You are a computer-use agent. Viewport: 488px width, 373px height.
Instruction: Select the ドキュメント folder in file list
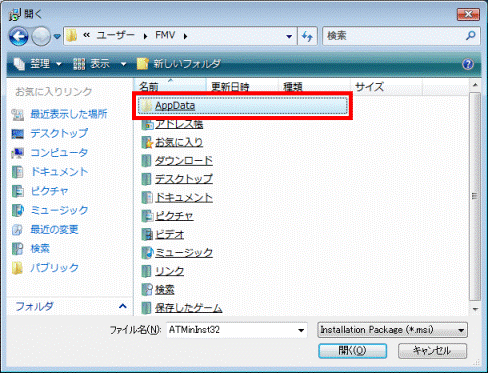pyautogui.click(x=184, y=198)
